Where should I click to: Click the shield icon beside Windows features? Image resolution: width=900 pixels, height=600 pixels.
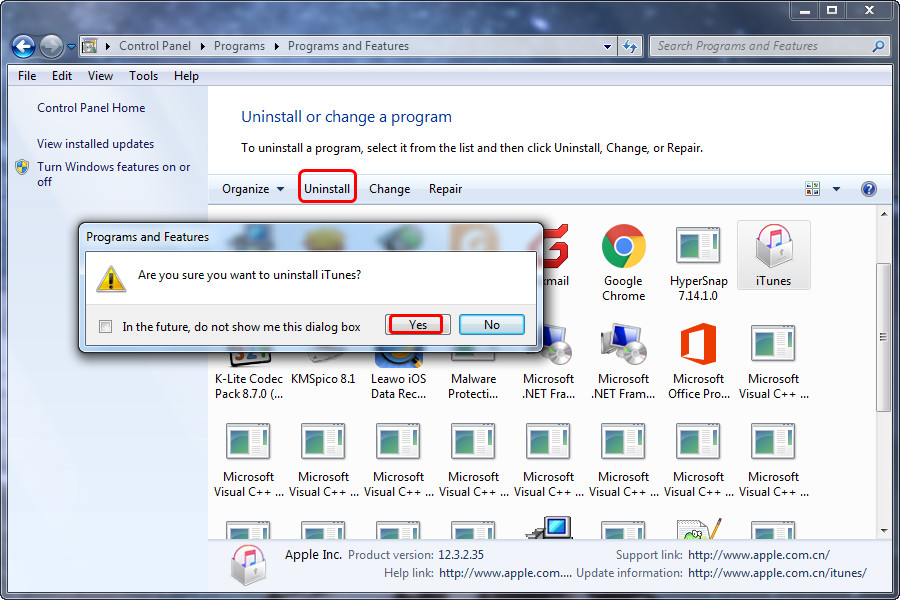[22, 167]
